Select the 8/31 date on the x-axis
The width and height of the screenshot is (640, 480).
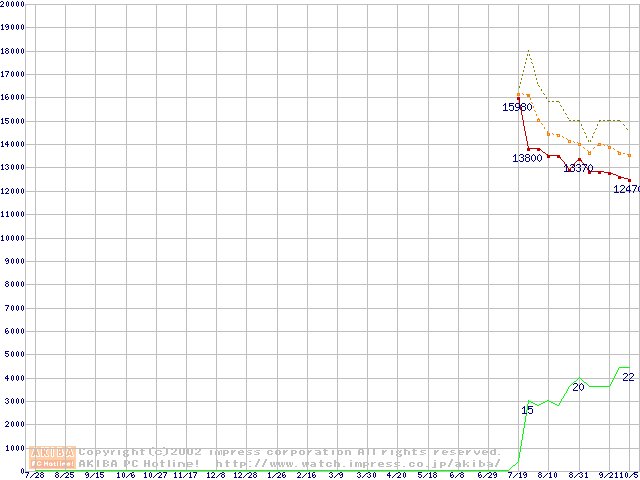pyautogui.click(x=577, y=475)
